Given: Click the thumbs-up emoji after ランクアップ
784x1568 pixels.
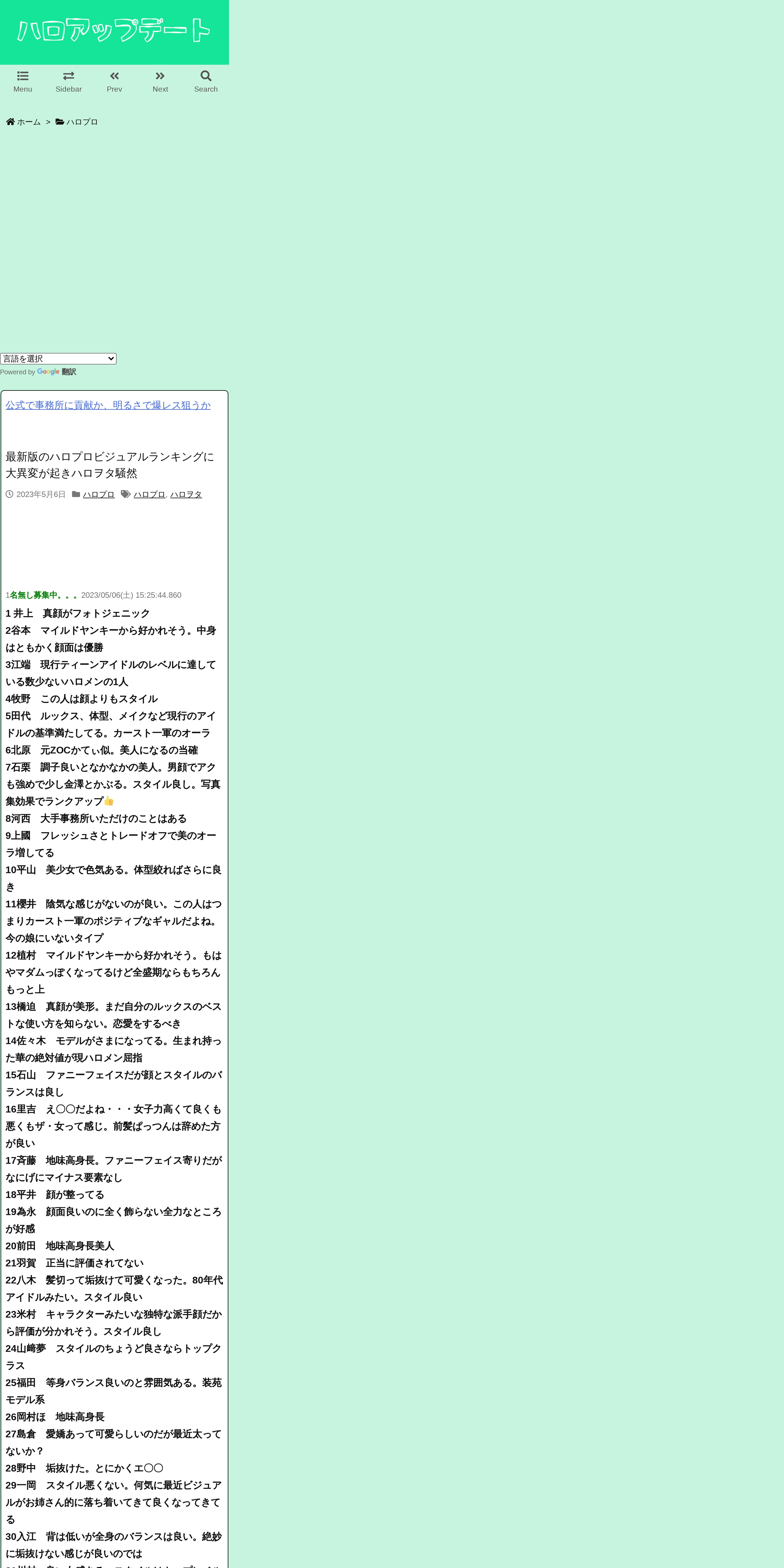Looking at the screenshot, I should pos(109,801).
